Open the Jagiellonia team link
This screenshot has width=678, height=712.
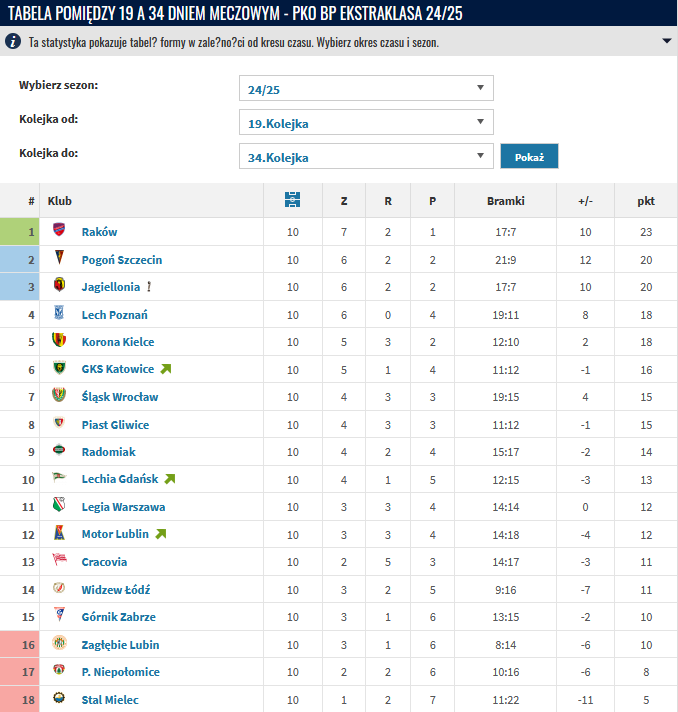(111, 287)
